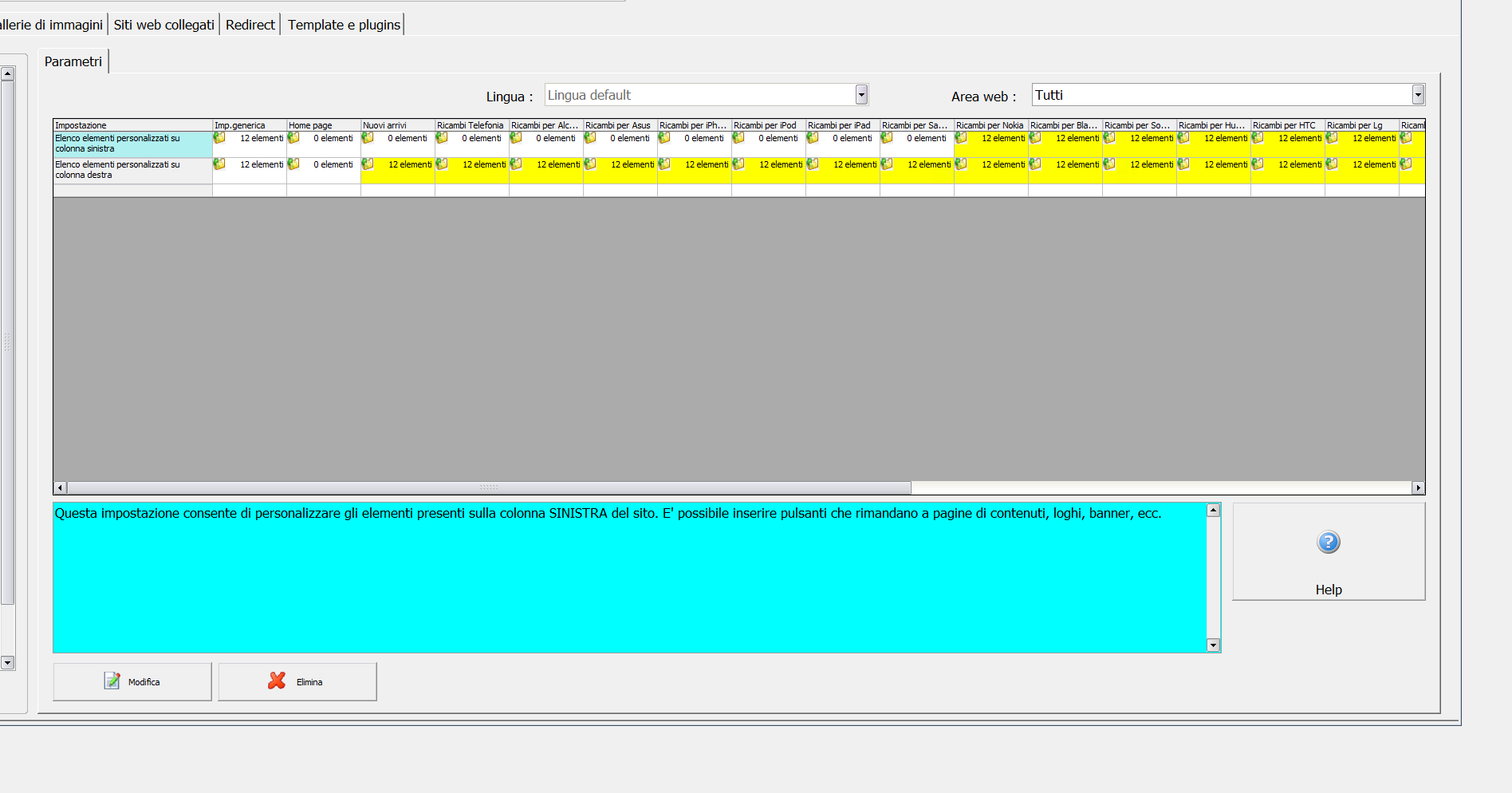Open the Lingua dropdown
This screenshot has height=793, width=1512.
[861, 95]
